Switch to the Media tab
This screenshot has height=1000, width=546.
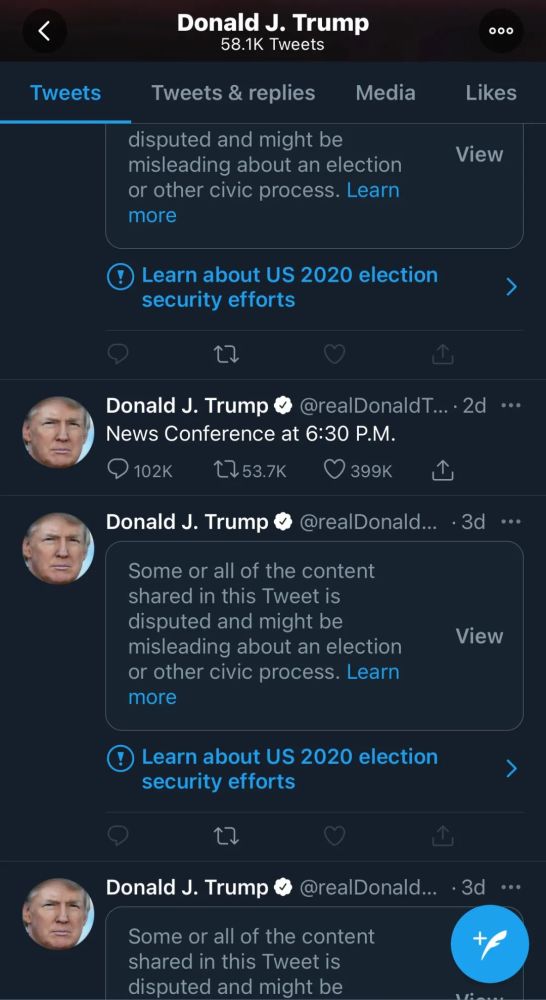pyautogui.click(x=385, y=93)
